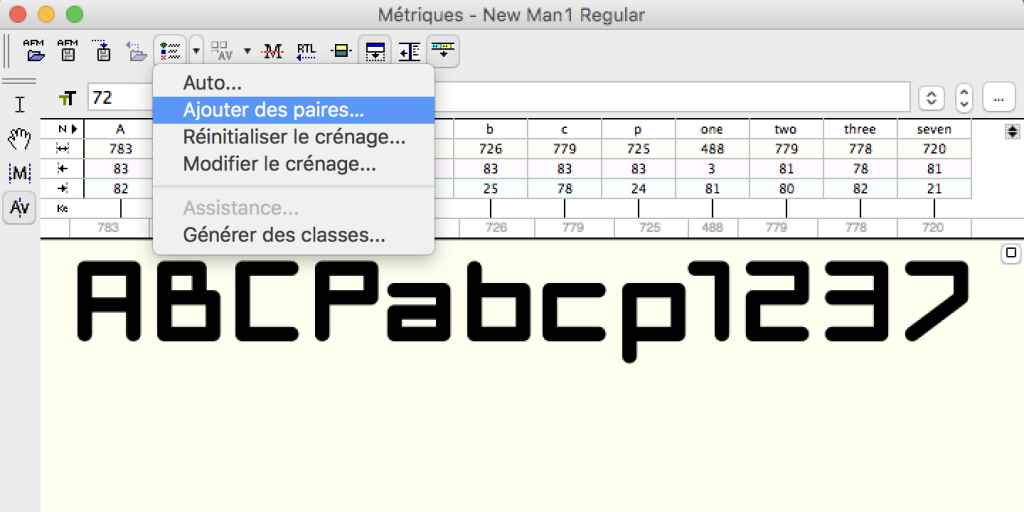1024x512 pixels.
Task: Click "Modifier le crénage..." in the menu
Action: 279,164
